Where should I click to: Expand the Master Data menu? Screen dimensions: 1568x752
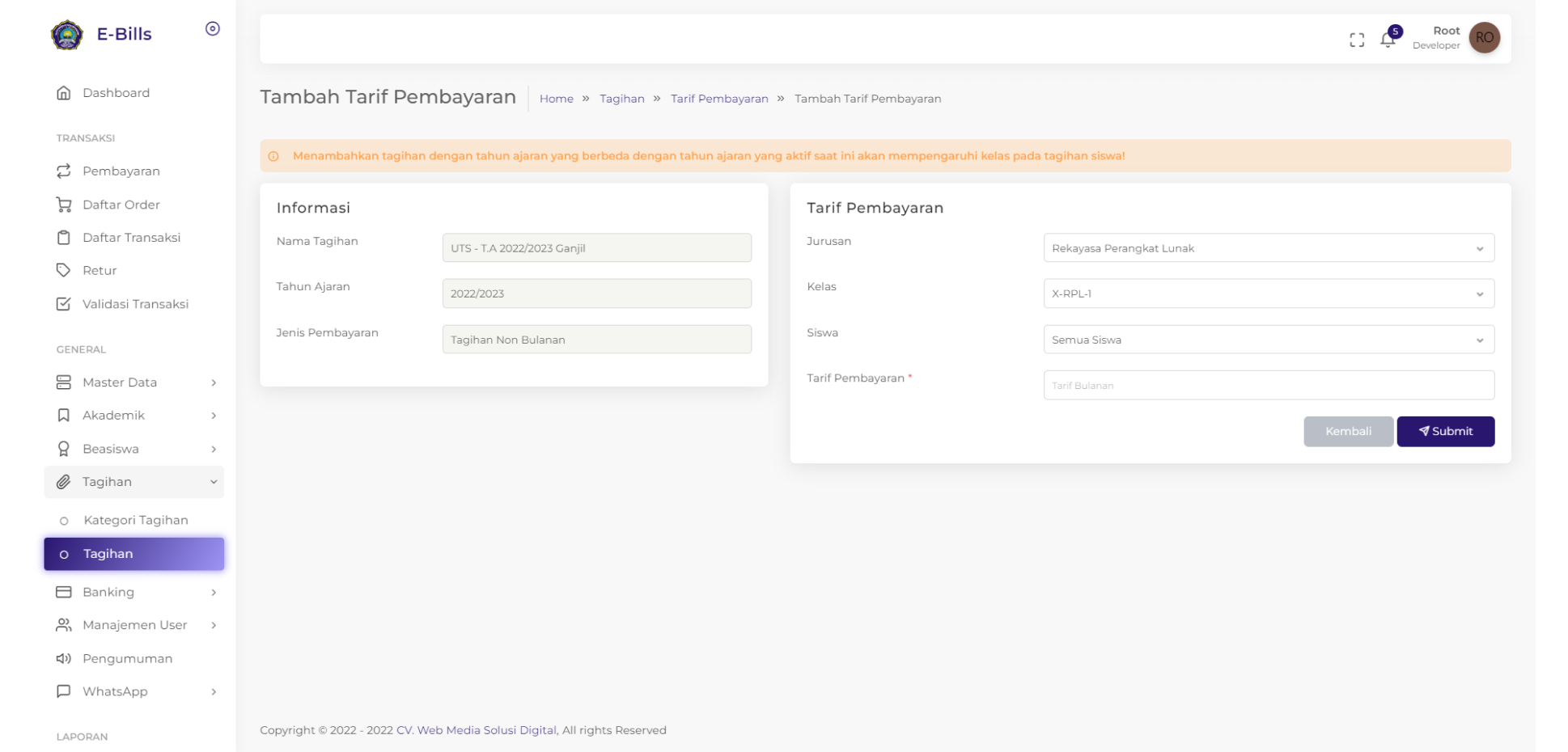[134, 382]
